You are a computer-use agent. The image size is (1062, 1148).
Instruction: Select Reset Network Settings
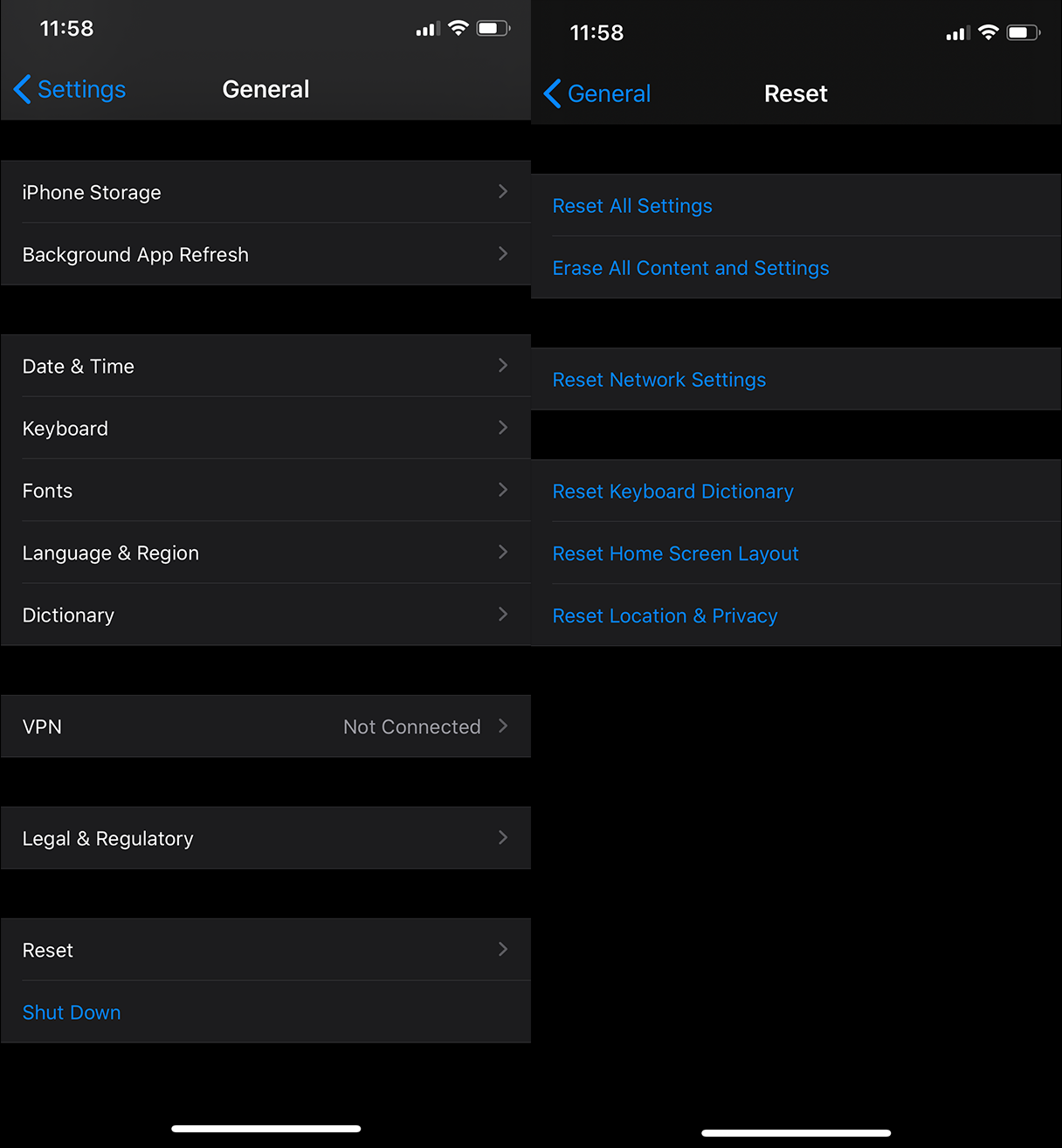[x=659, y=379]
